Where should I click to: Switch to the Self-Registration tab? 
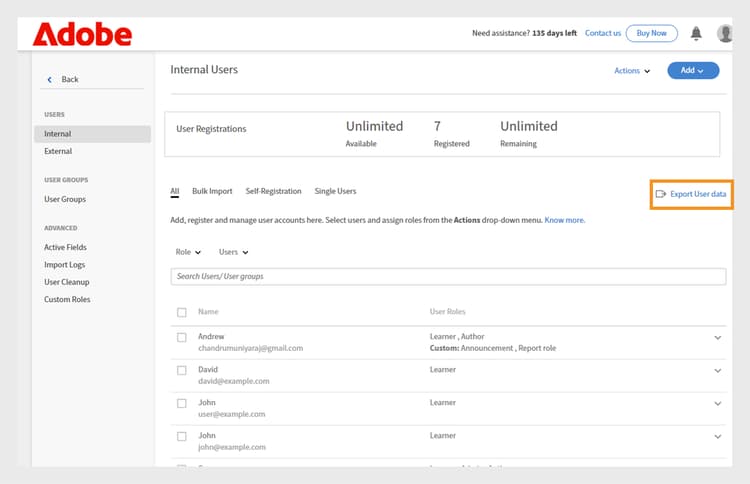(x=273, y=191)
